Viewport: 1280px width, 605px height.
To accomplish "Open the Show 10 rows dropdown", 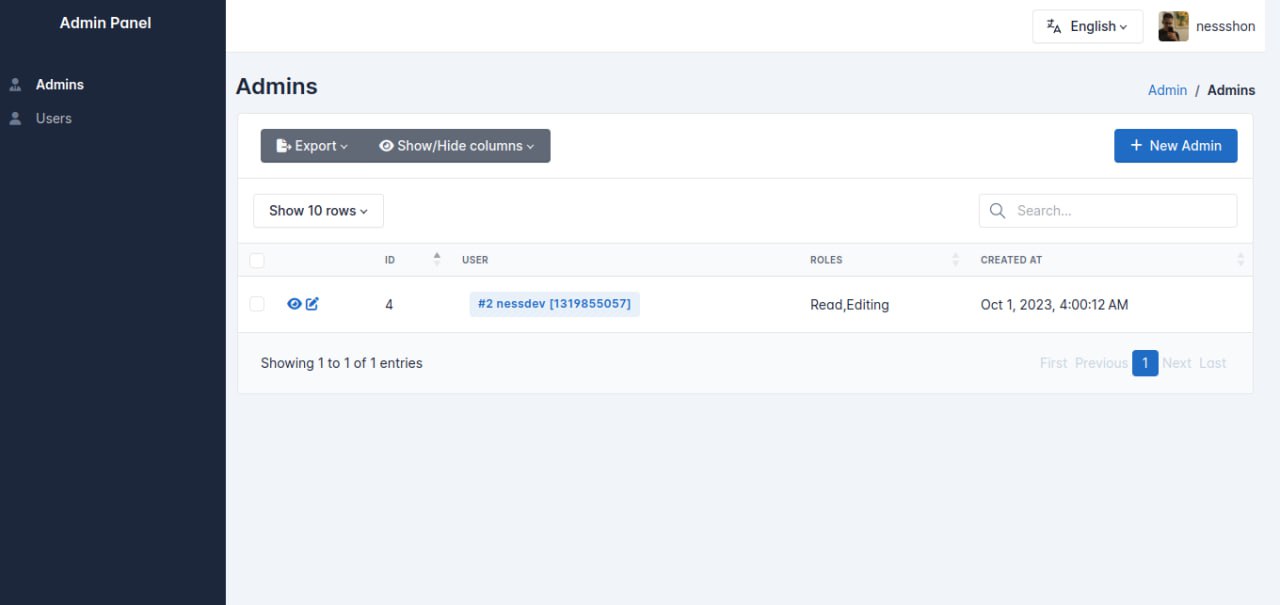I will (317, 210).
